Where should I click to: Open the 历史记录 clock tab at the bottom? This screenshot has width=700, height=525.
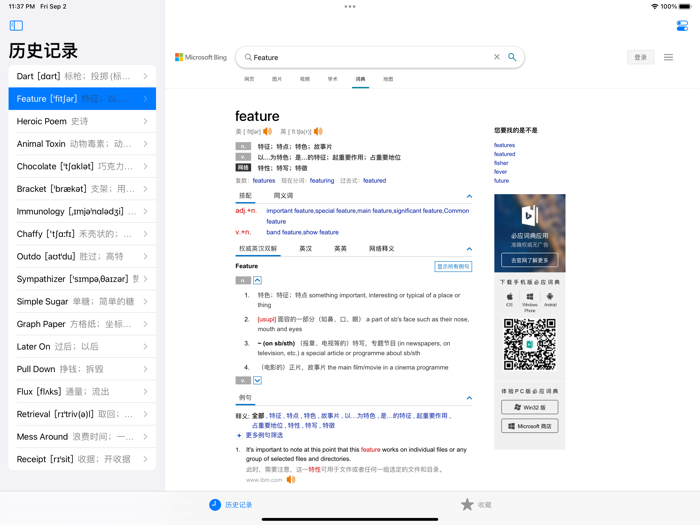point(231,504)
